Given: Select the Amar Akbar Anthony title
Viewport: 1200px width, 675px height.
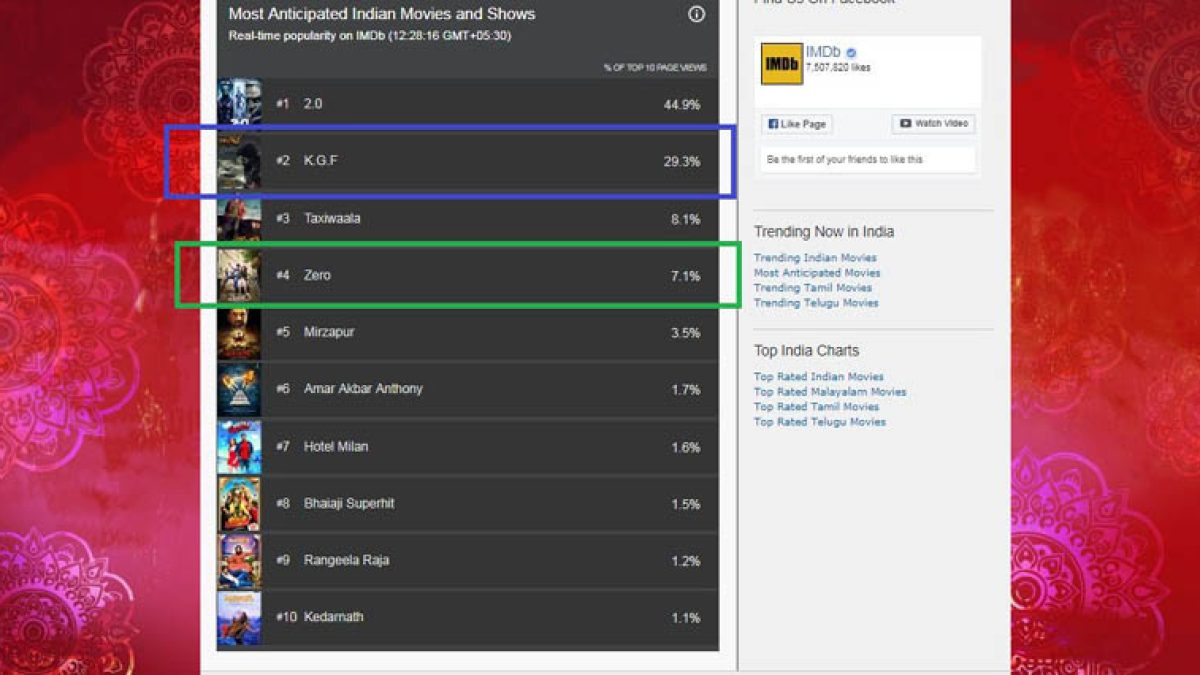Looking at the screenshot, I should 363,389.
